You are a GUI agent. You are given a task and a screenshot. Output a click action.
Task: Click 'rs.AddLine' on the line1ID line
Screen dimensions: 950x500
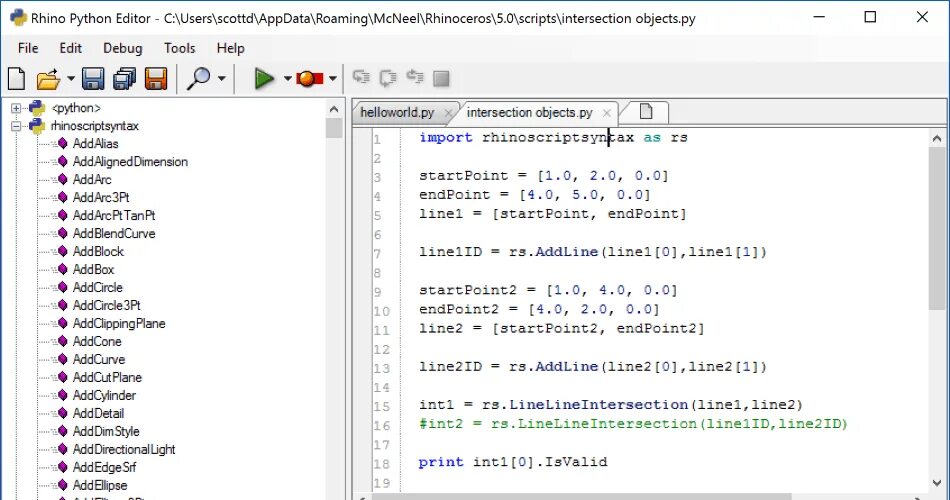pos(553,252)
